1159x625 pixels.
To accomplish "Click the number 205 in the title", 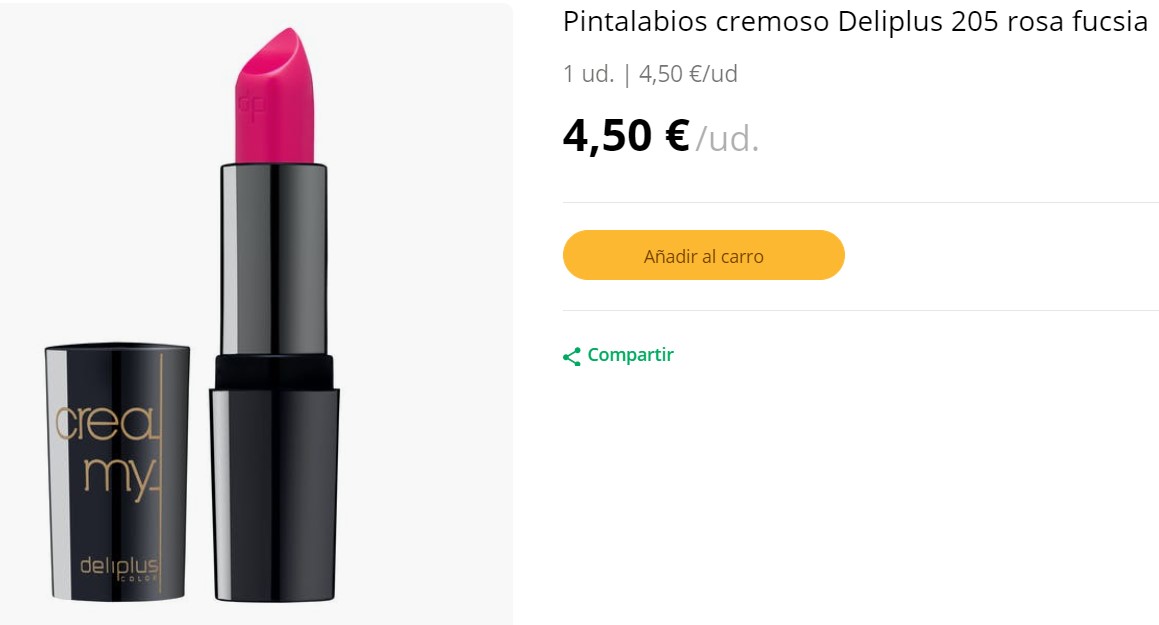I will 975,22.
